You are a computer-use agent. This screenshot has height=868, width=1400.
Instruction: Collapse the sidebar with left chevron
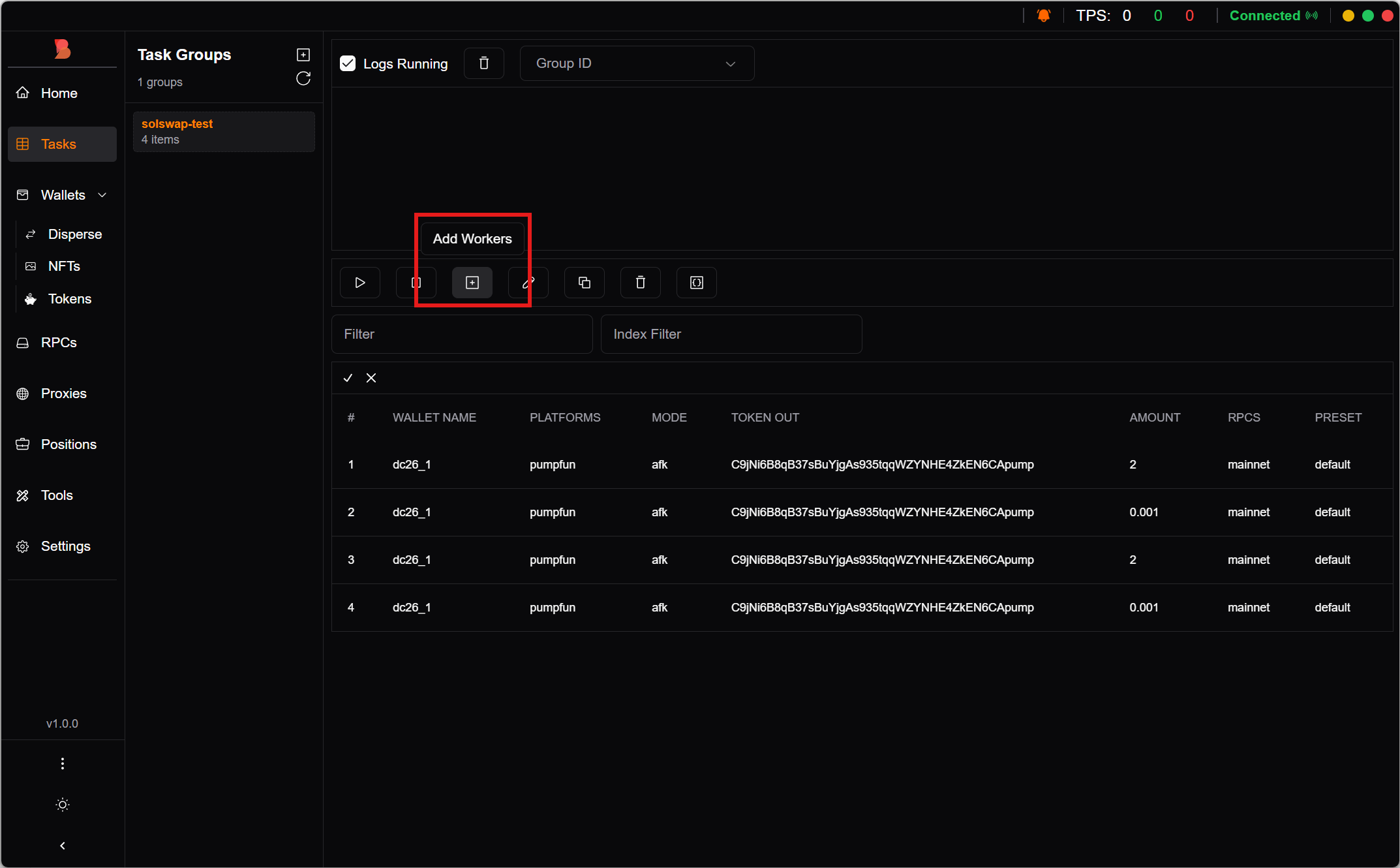point(63,846)
